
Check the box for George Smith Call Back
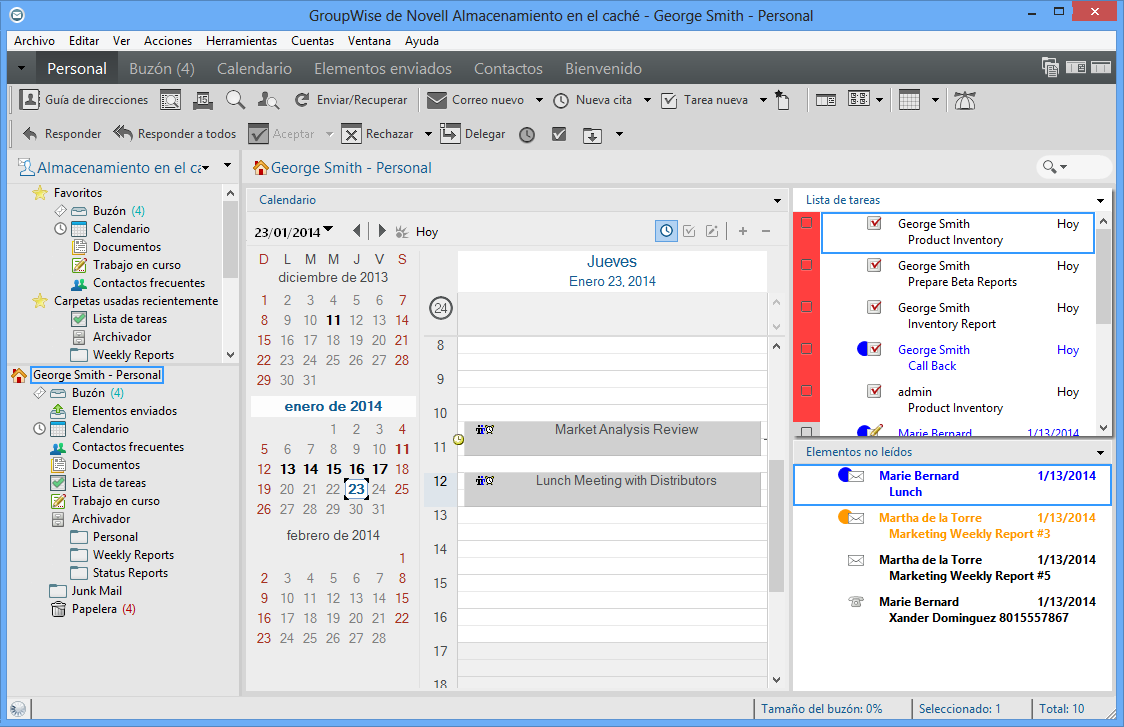(x=875, y=349)
